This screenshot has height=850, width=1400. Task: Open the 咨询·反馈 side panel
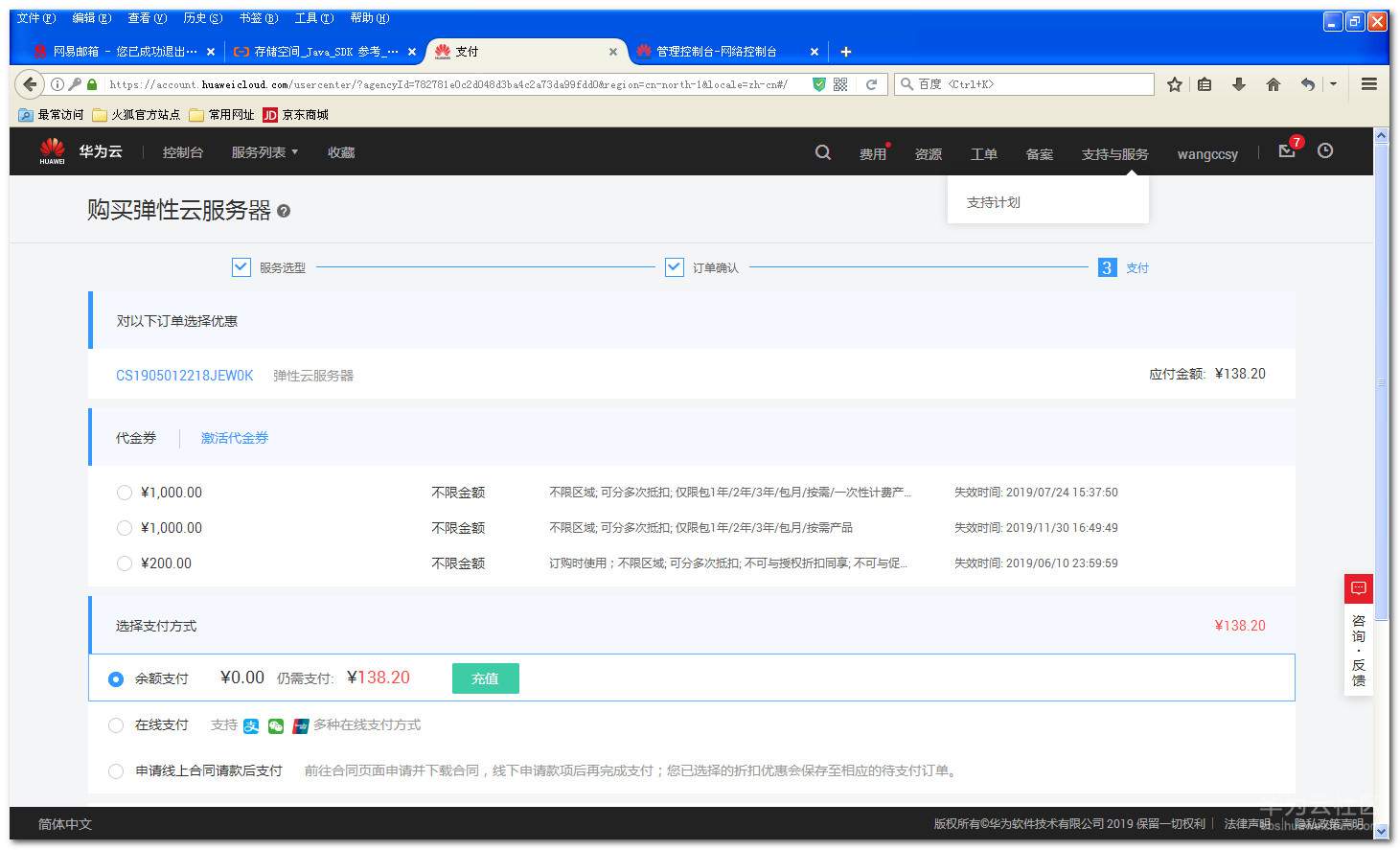[x=1359, y=651]
